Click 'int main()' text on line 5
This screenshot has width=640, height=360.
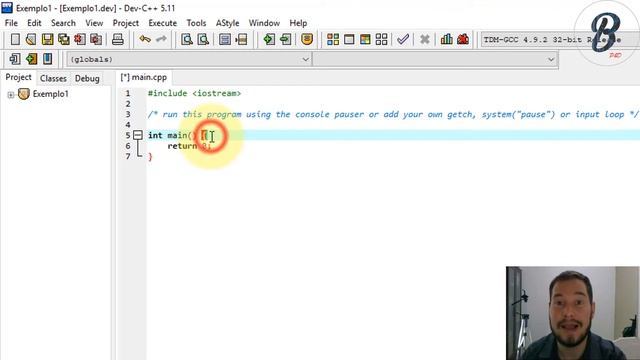coord(172,135)
